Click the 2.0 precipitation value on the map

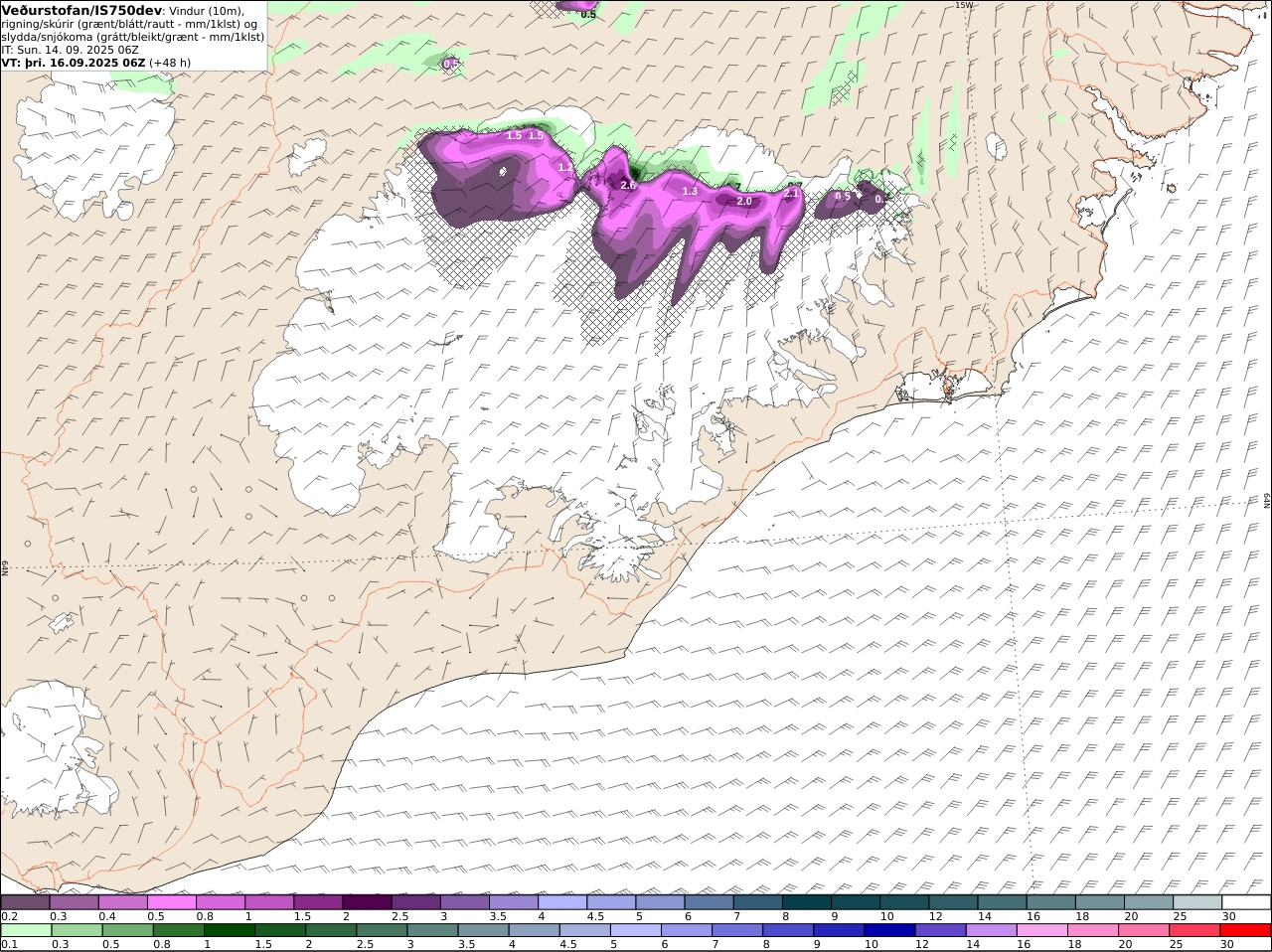point(744,201)
